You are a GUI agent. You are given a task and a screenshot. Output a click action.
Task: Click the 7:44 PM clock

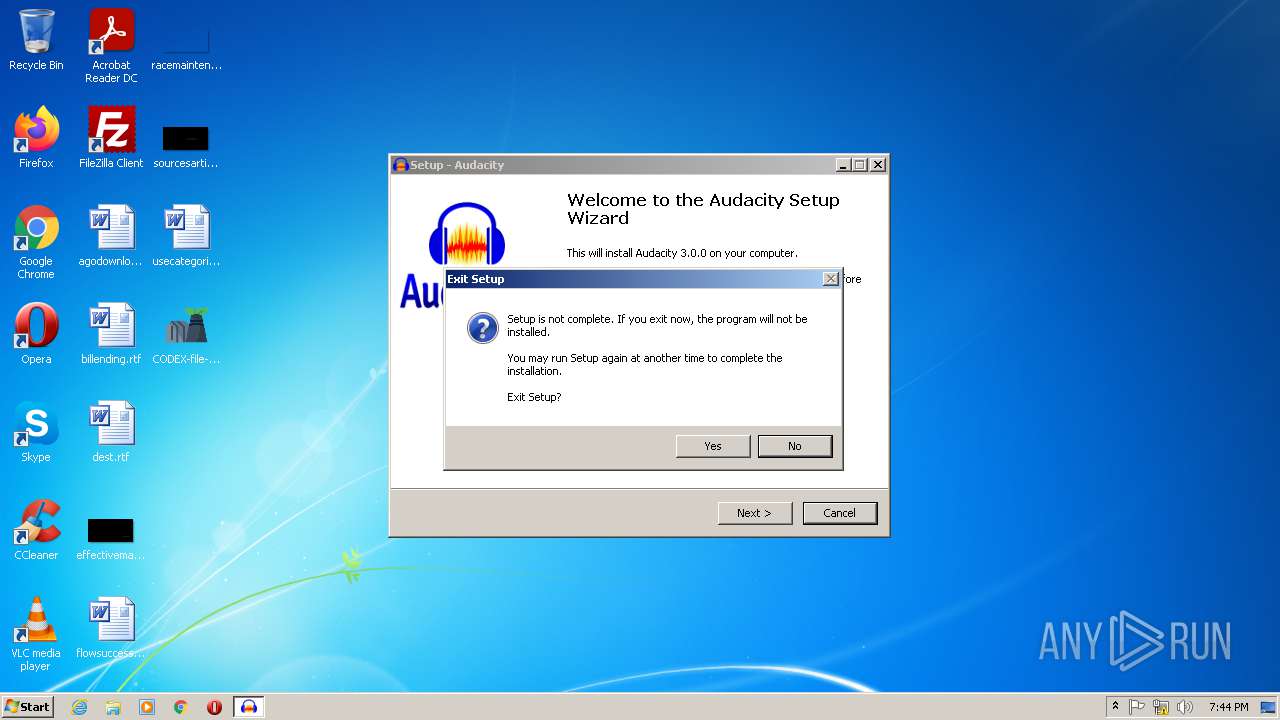(1228, 707)
